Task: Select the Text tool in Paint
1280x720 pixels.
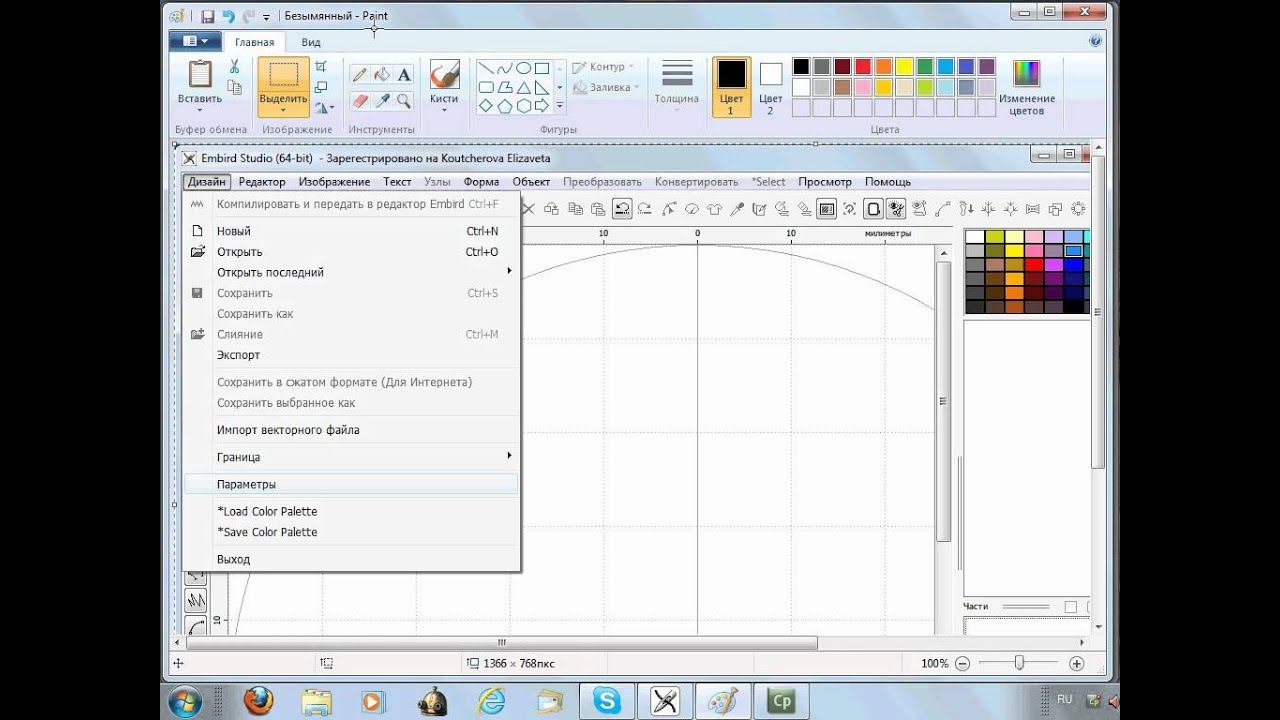Action: pyautogui.click(x=404, y=75)
